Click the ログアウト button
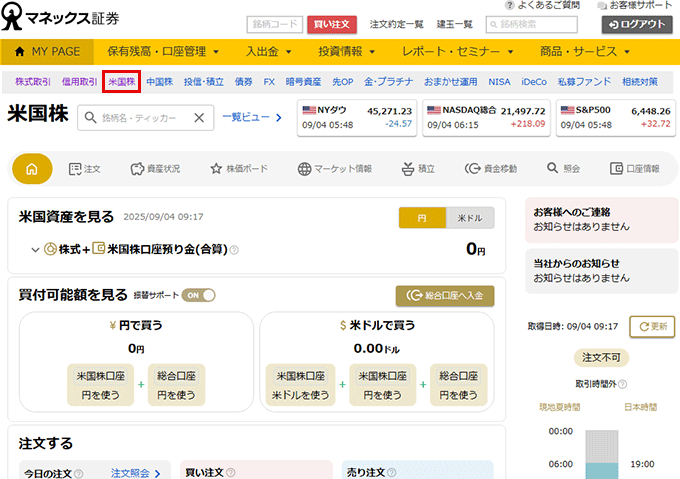 pyautogui.click(x=637, y=24)
